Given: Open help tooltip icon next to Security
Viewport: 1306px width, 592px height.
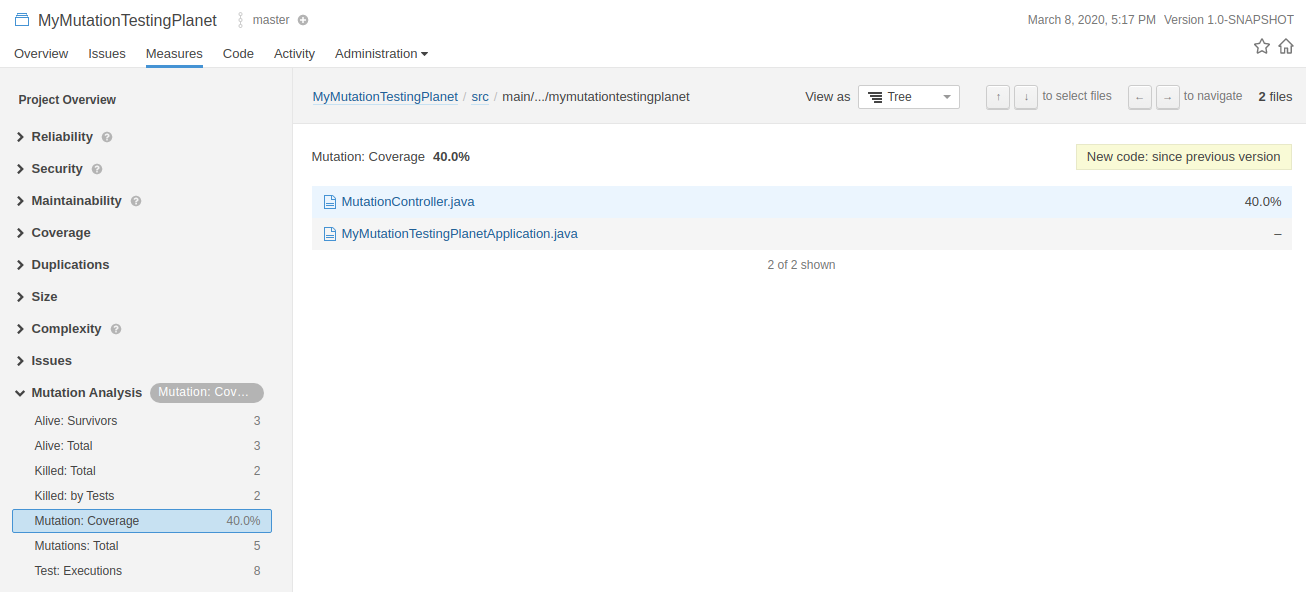Looking at the screenshot, I should point(97,169).
